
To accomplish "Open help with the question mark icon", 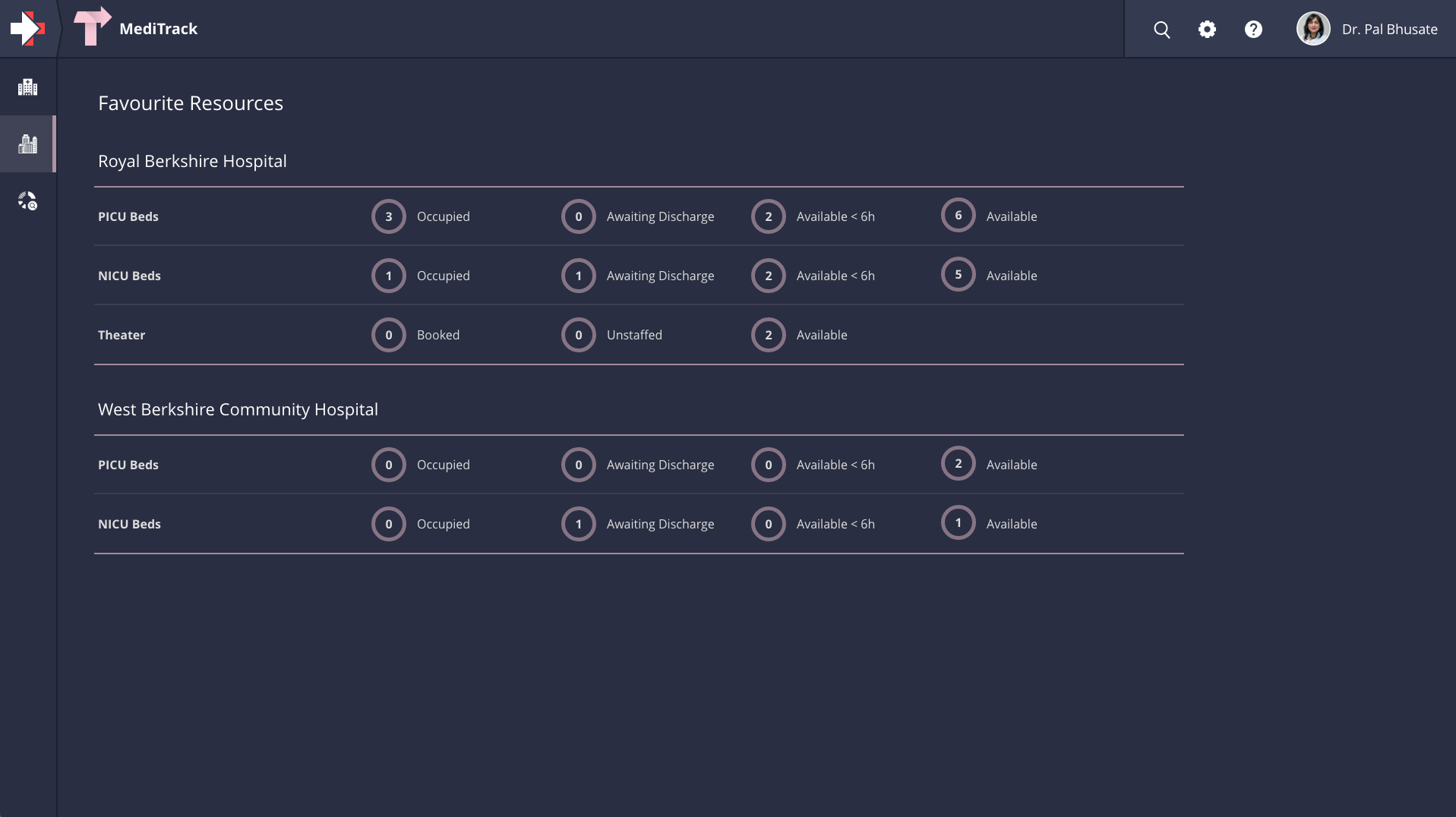I will pos(1253,30).
